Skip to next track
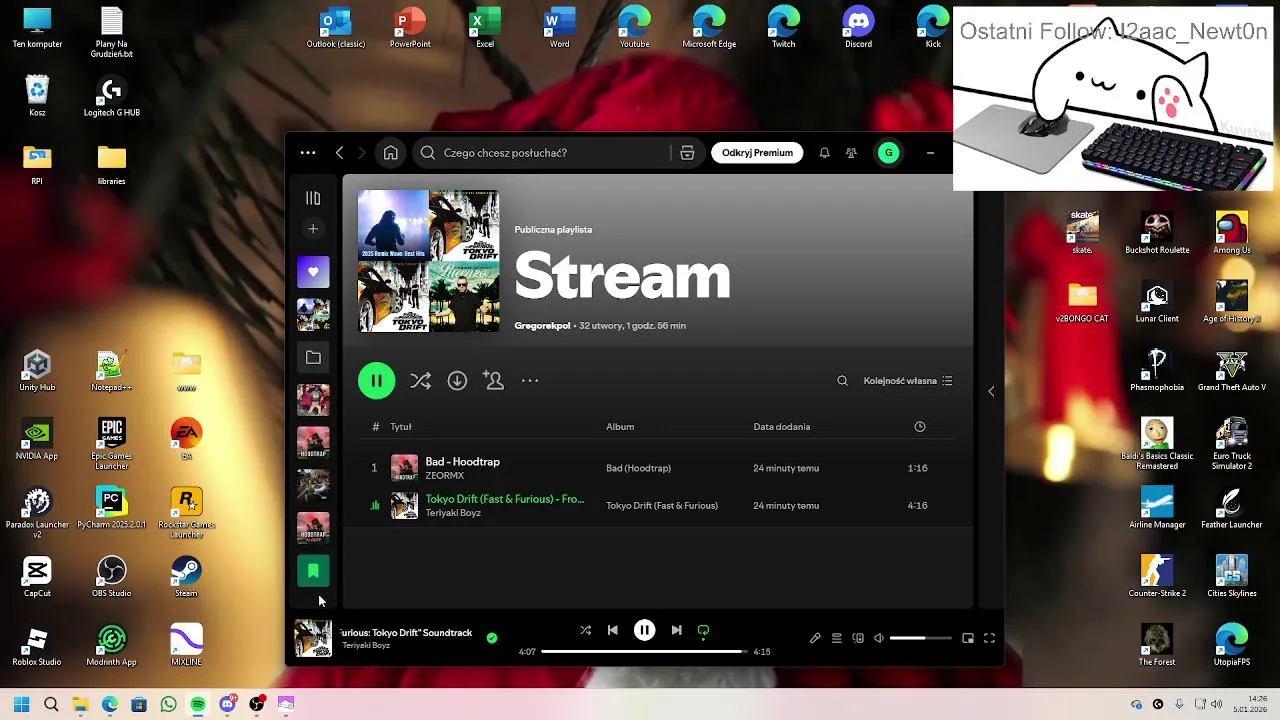The image size is (1280, 720). pos(676,630)
